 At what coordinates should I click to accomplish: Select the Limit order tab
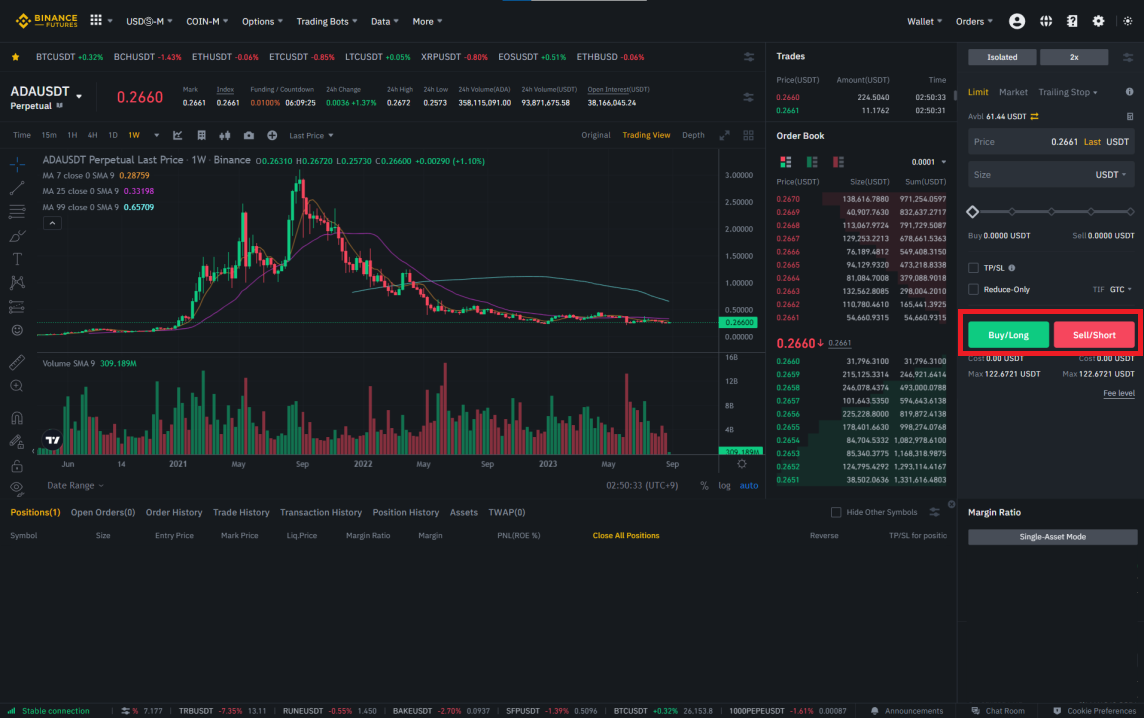[978, 92]
